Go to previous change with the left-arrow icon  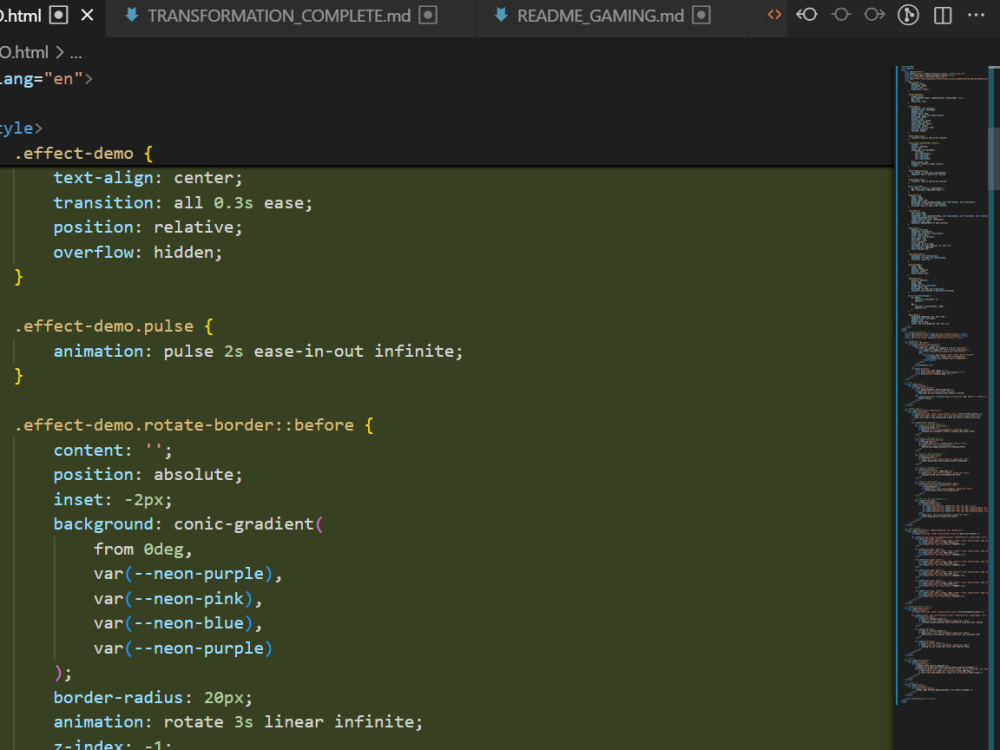coord(807,15)
